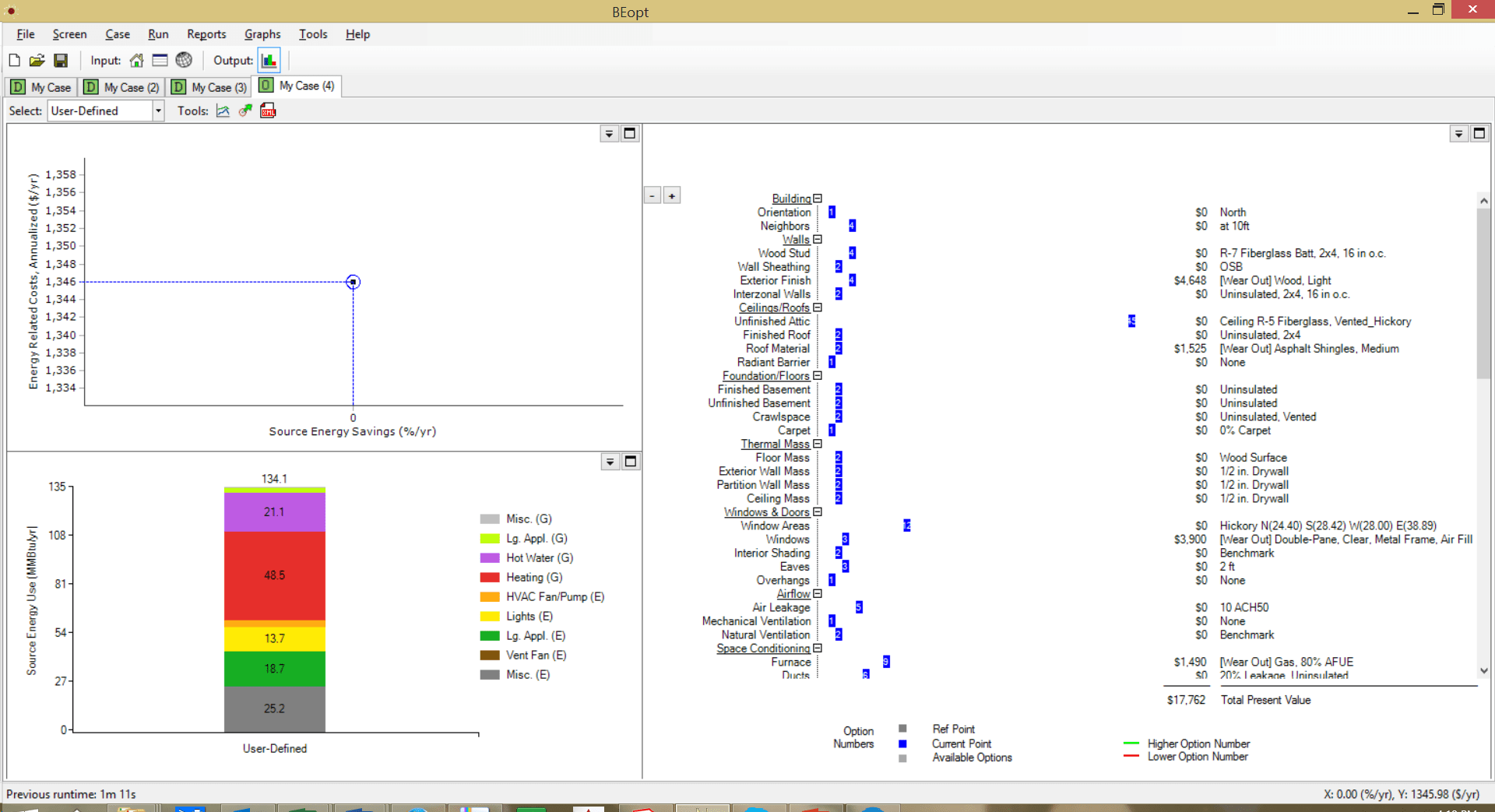1495x812 pixels.
Task: Select Furnace option number 9 marker
Action: pos(886,662)
